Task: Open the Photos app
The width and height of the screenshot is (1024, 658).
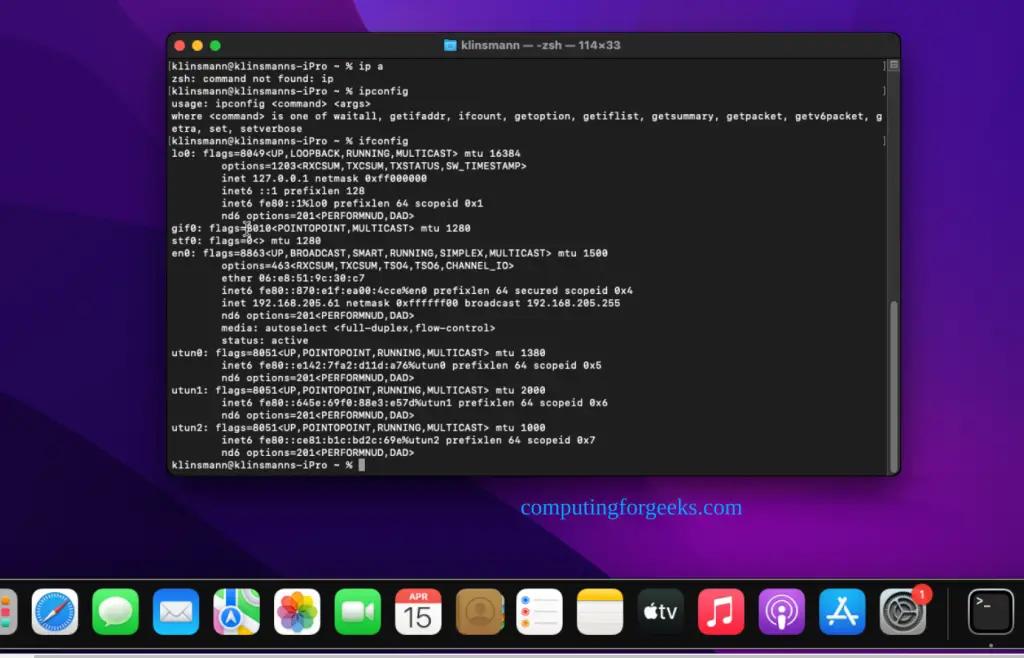Action: point(297,612)
